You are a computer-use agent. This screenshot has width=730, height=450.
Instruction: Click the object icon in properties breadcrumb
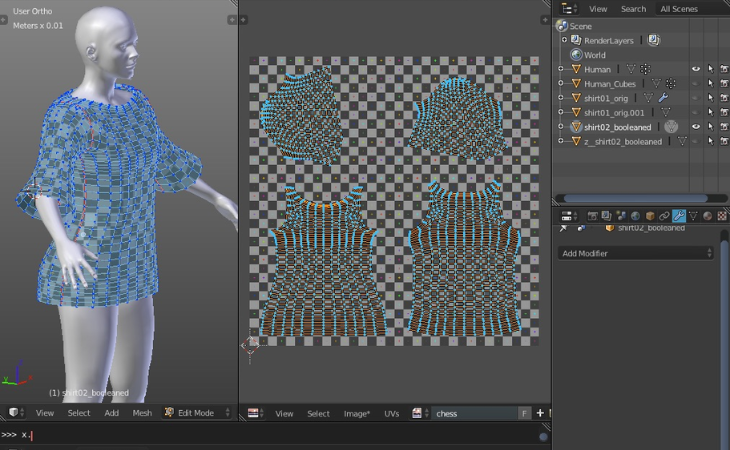pyautogui.click(x=609, y=228)
